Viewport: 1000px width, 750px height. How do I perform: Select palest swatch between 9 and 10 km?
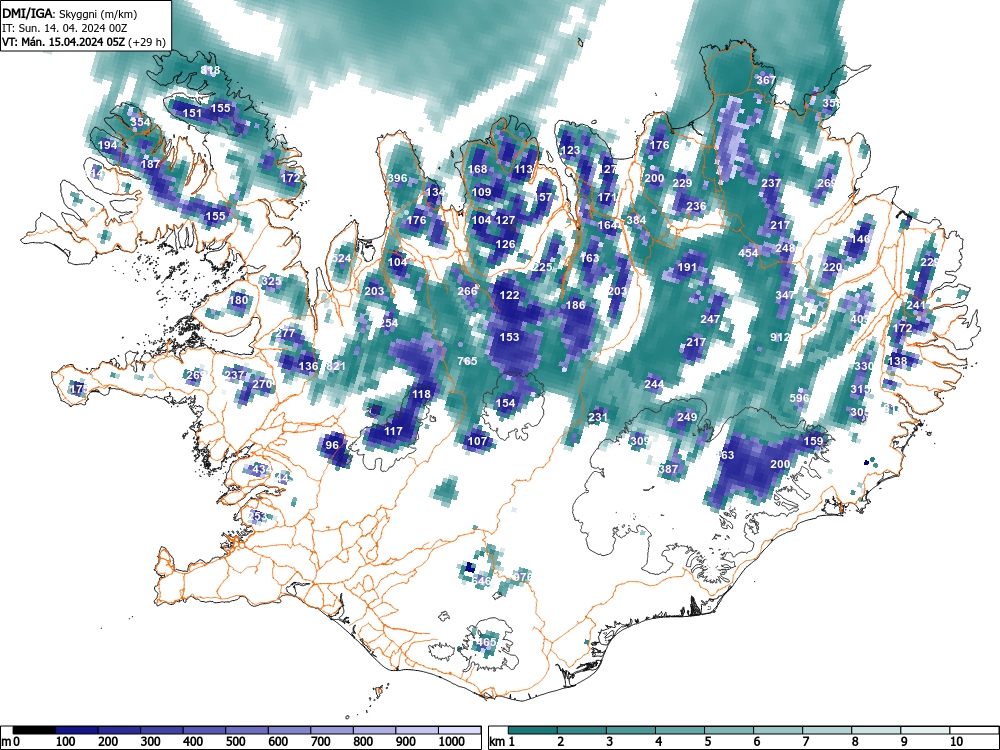click(x=925, y=730)
